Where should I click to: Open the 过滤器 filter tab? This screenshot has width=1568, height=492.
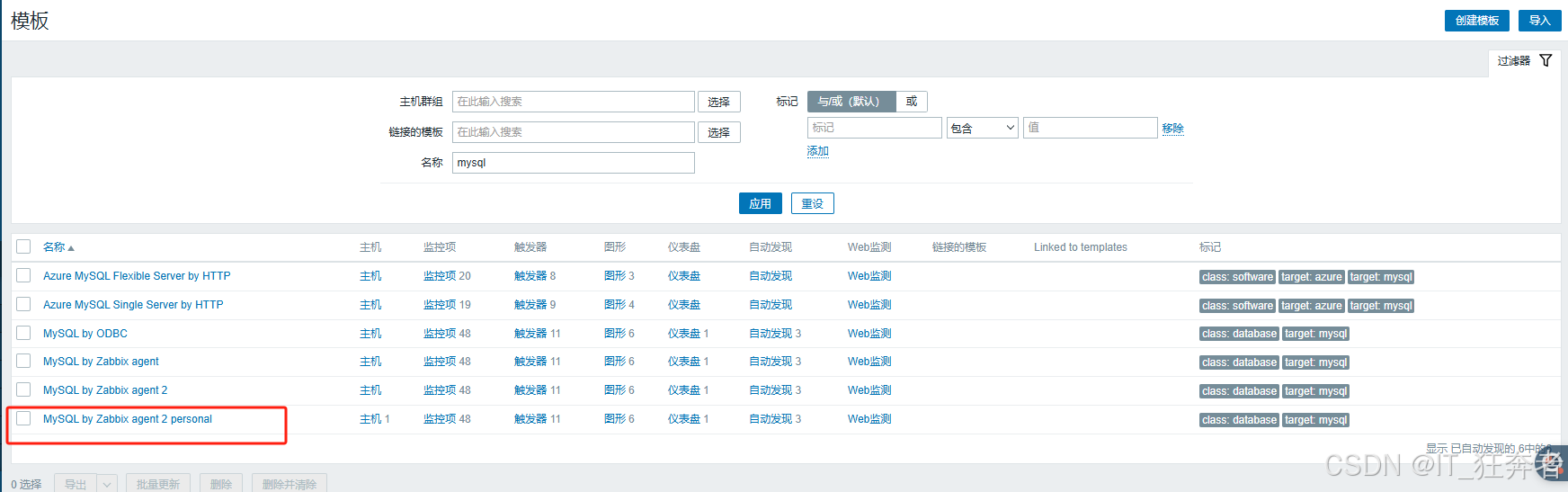(x=1525, y=61)
